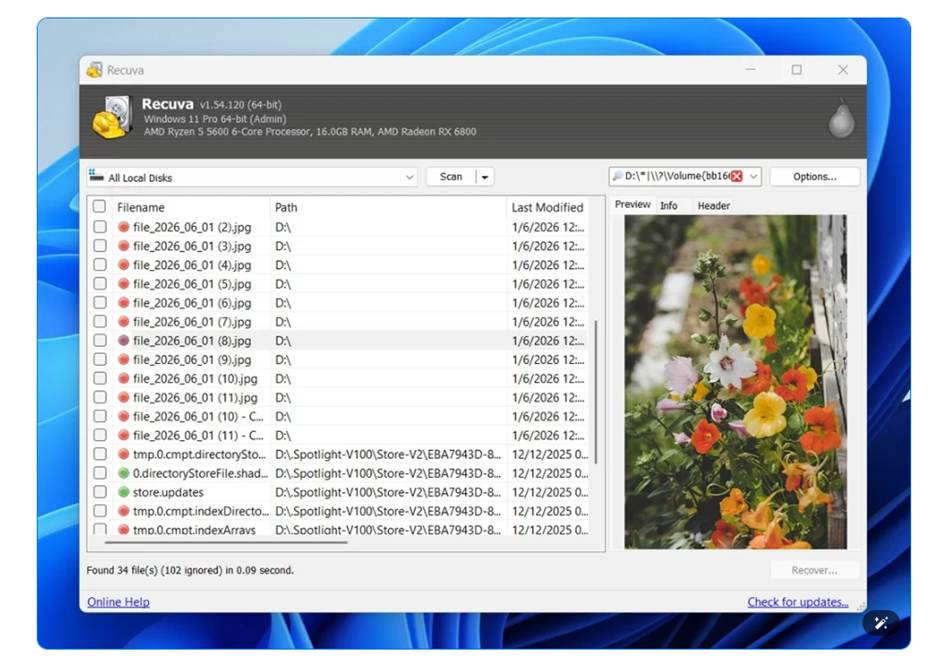Switch to the Preview tab
936x668 pixels.
pyautogui.click(x=632, y=204)
